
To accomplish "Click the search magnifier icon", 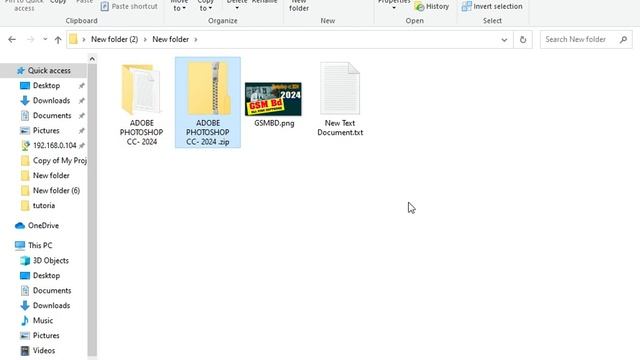I will [623, 40].
